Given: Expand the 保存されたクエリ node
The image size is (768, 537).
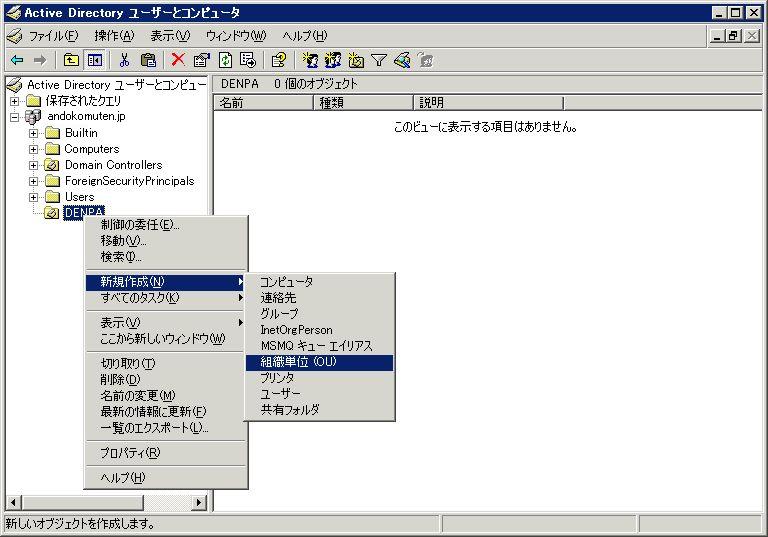Looking at the screenshot, I should (x=15, y=101).
